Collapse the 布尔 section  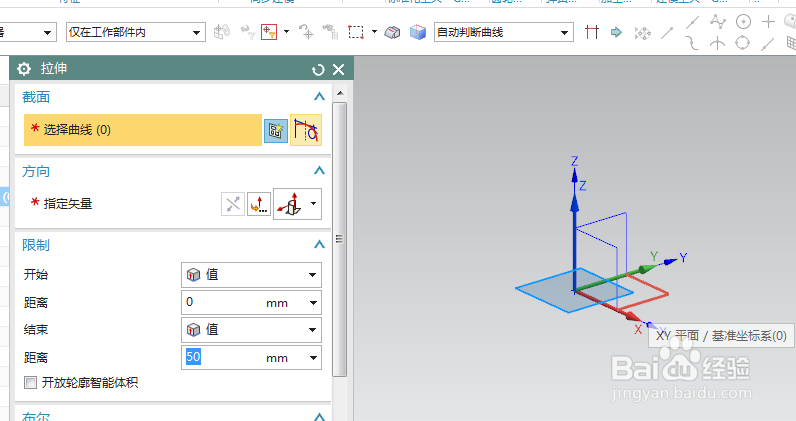[319, 416]
